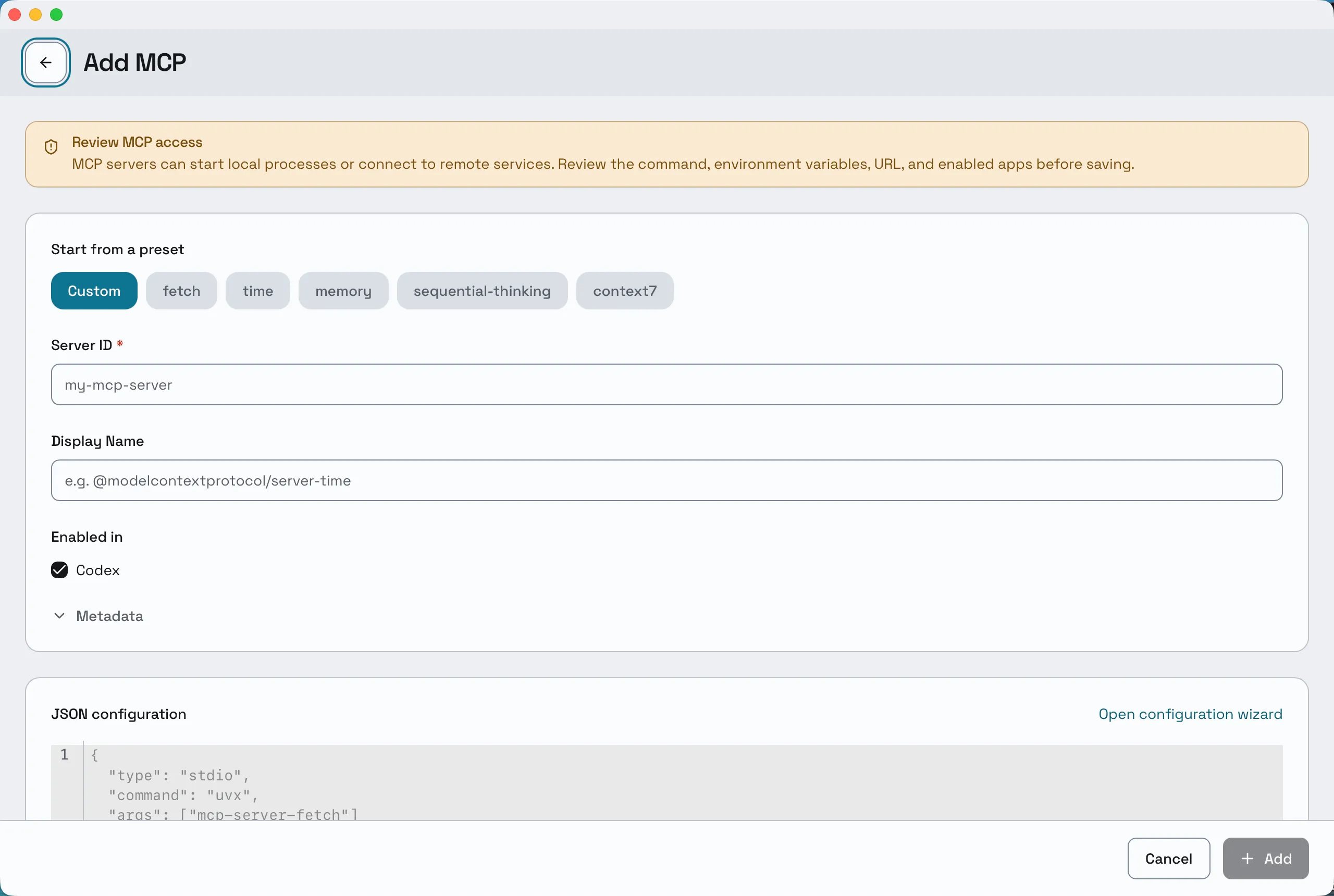Click the "Review MCP access" heading
This screenshot has width=1334, height=896.
[137, 142]
